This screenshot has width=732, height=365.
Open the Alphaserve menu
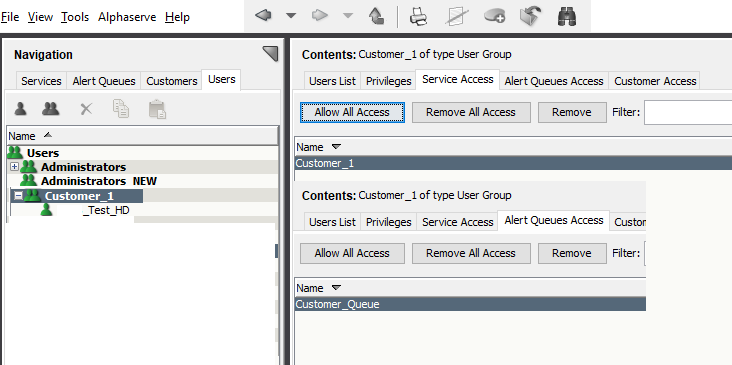point(127,17)
